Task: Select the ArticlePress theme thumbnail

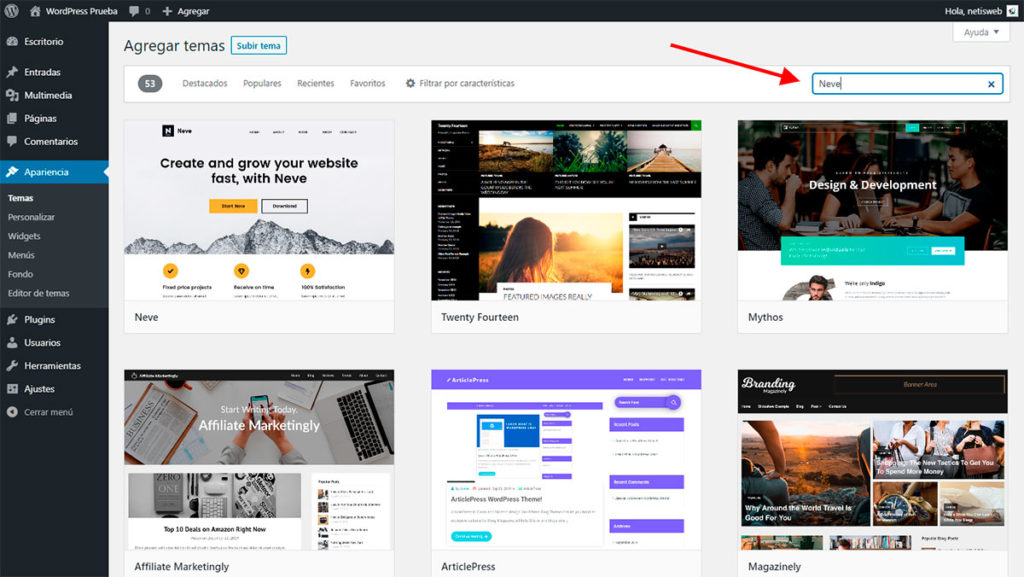Action: click(x=566, y=460)
